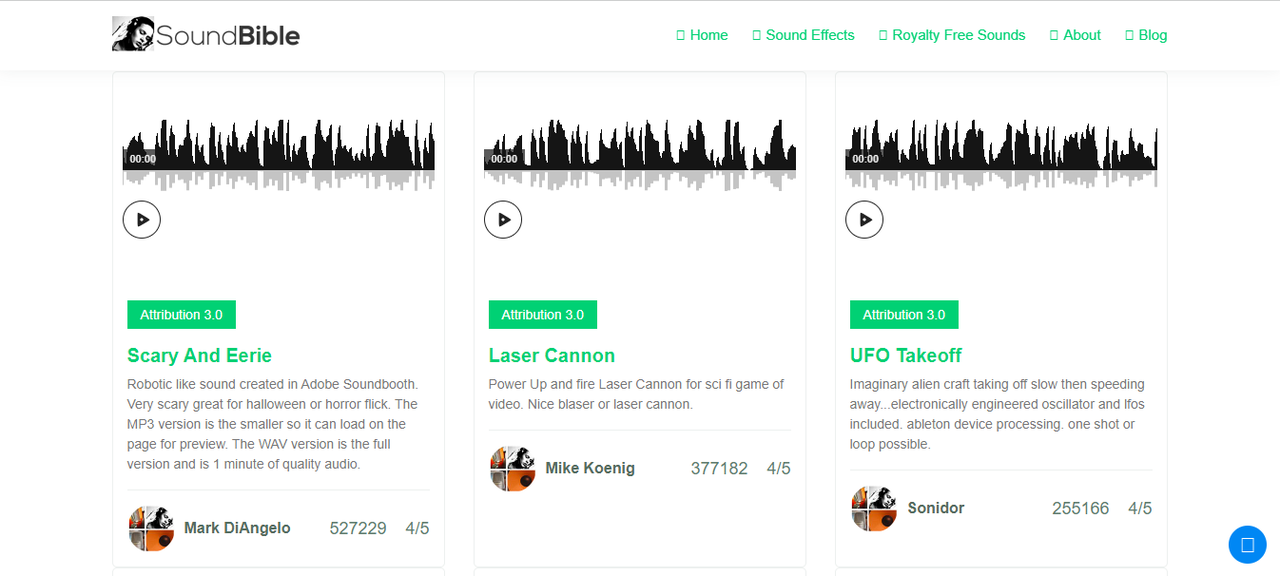Open the About page
The width and height of the screenshot is (1280, 576).
[1075, 35]
